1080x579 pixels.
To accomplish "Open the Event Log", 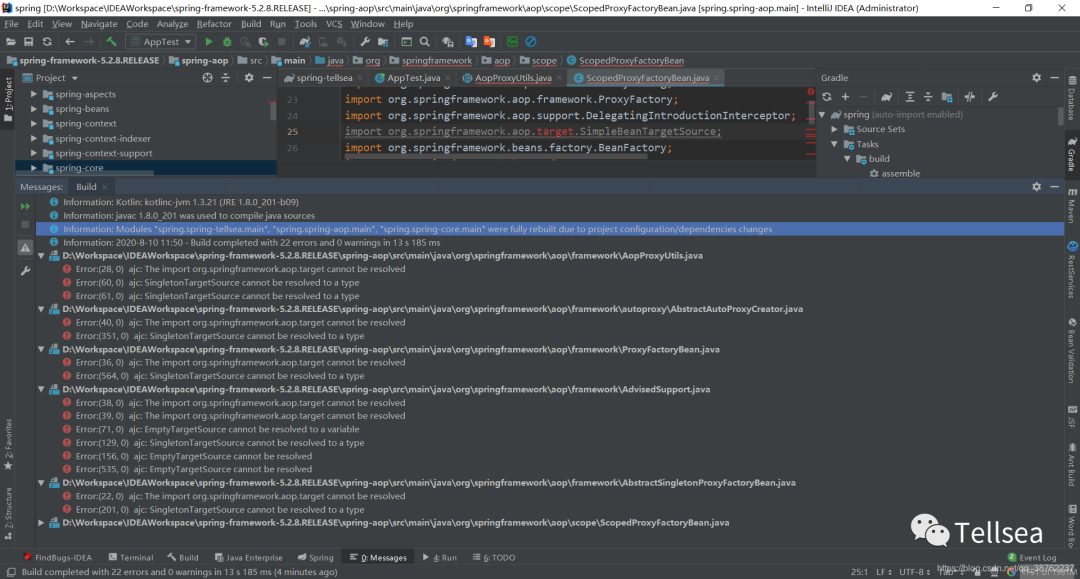I will click(x=1032, y=558).
